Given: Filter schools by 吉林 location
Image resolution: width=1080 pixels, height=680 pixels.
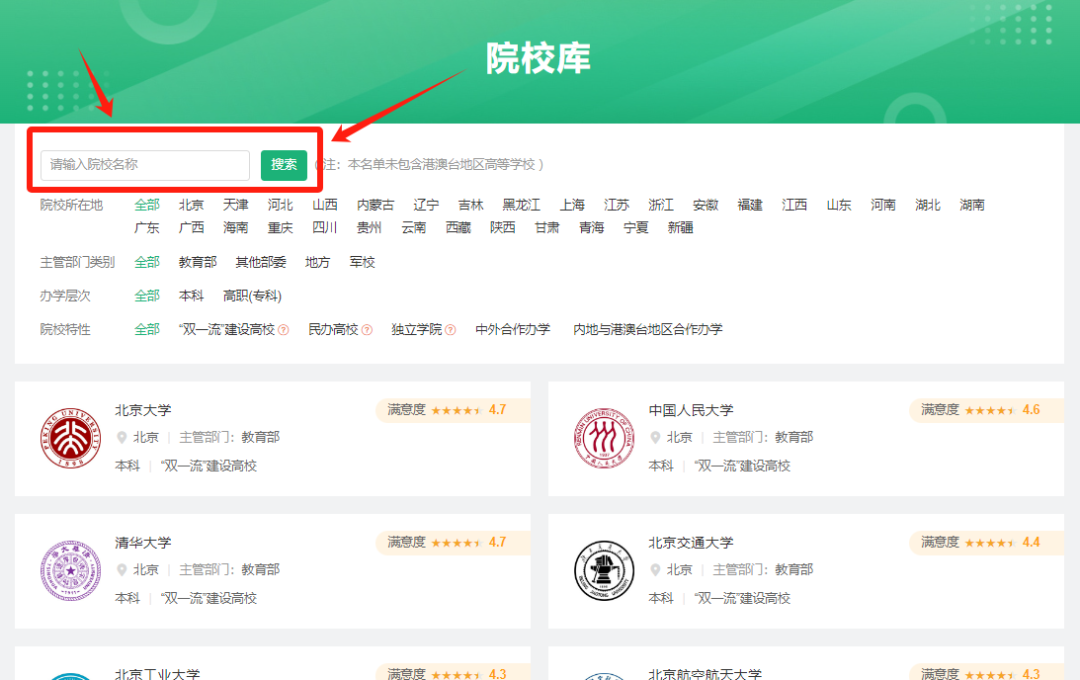Looking at the screenshot, I should pos(470,205).
